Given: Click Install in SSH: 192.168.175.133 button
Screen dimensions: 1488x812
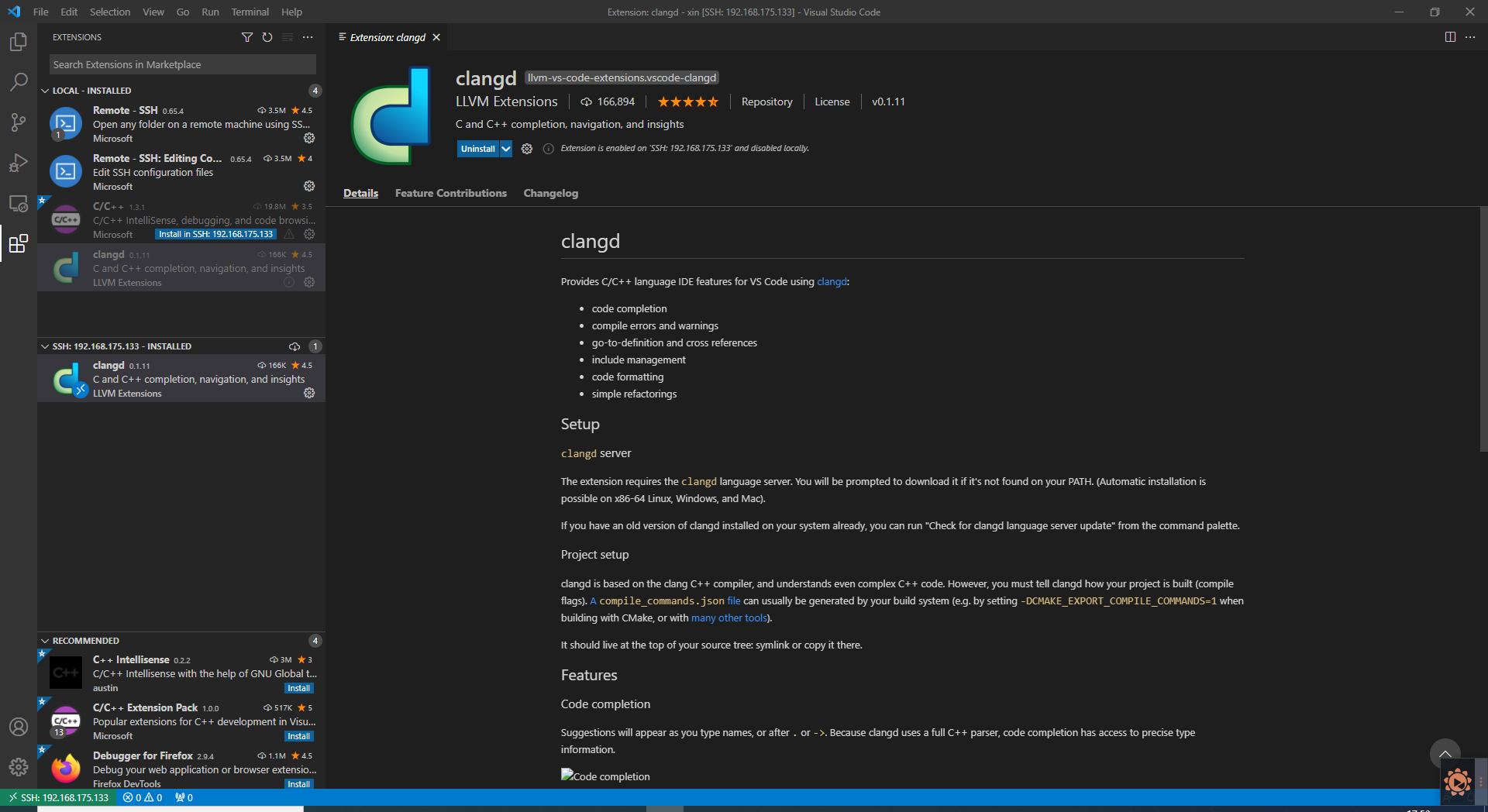Looking at the screenshot, I should pos(216,234).
